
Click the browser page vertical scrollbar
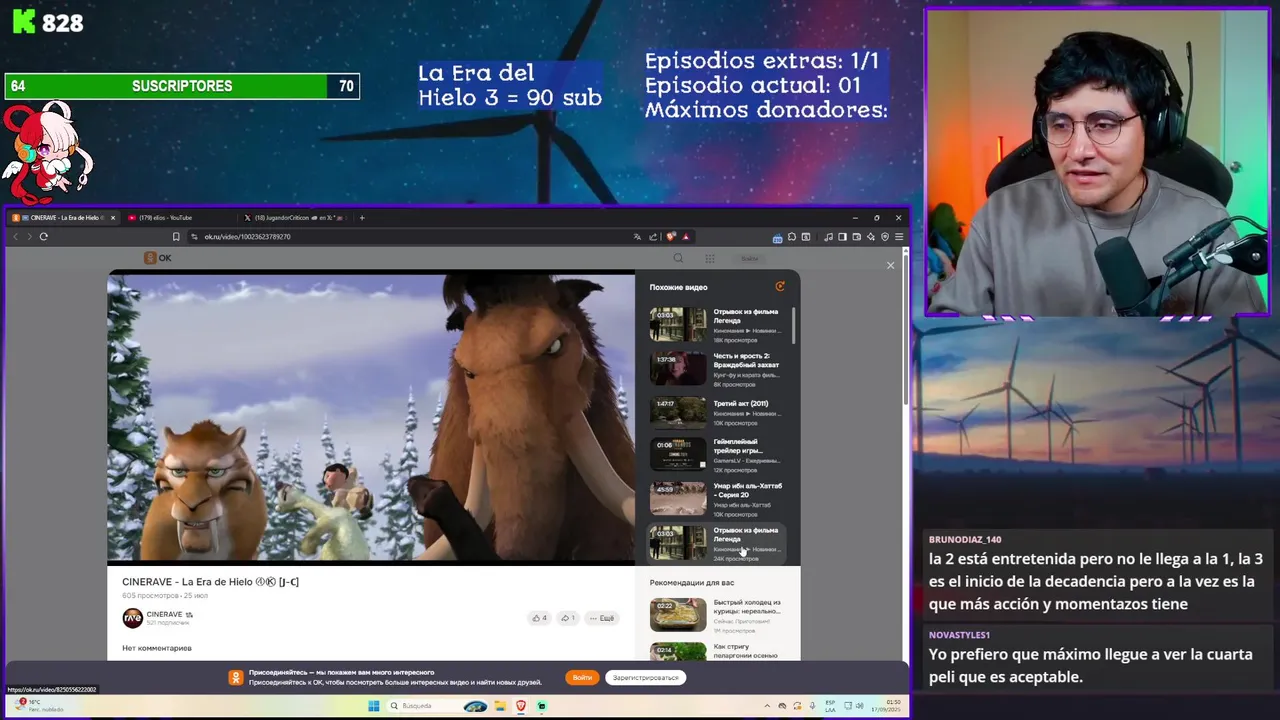(x=905, y=330)
